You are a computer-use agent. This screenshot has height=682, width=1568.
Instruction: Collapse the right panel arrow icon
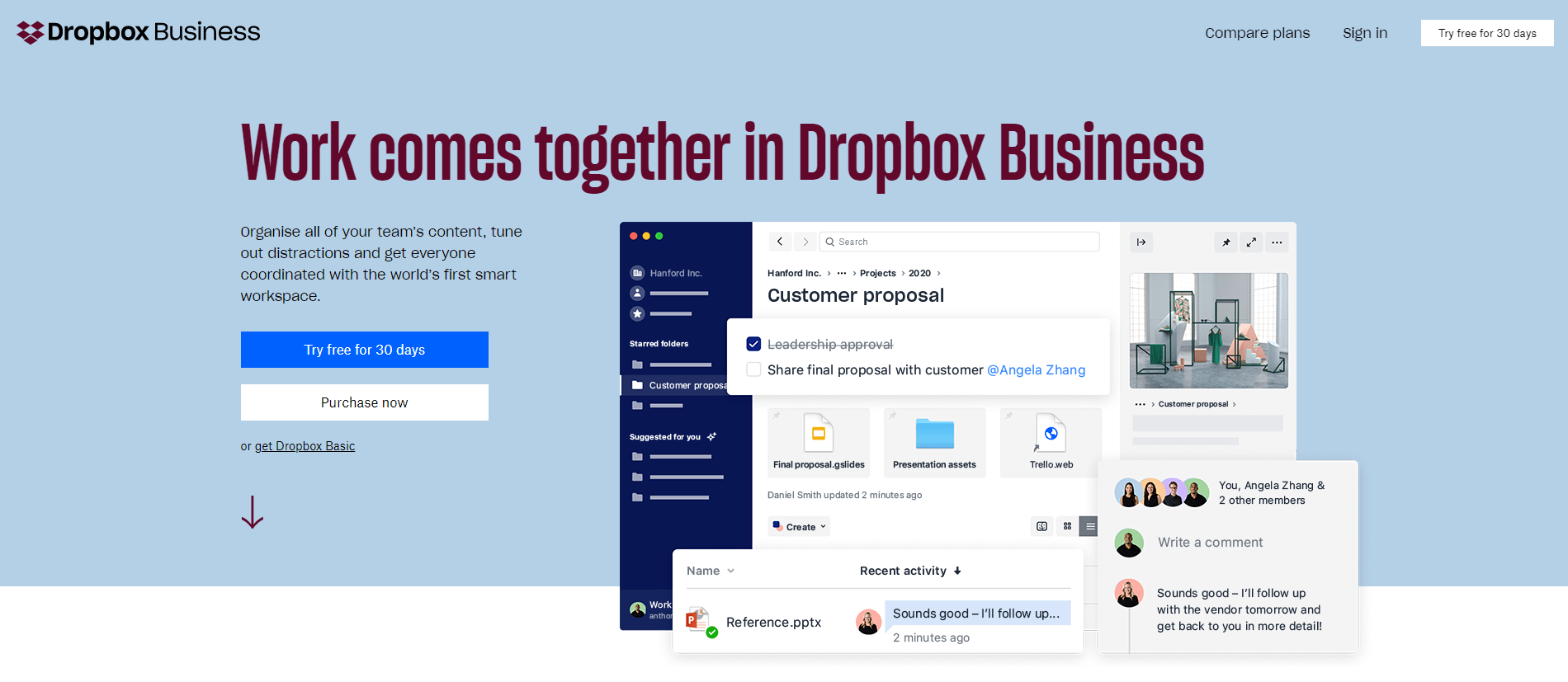click(x=1141, y=242)
